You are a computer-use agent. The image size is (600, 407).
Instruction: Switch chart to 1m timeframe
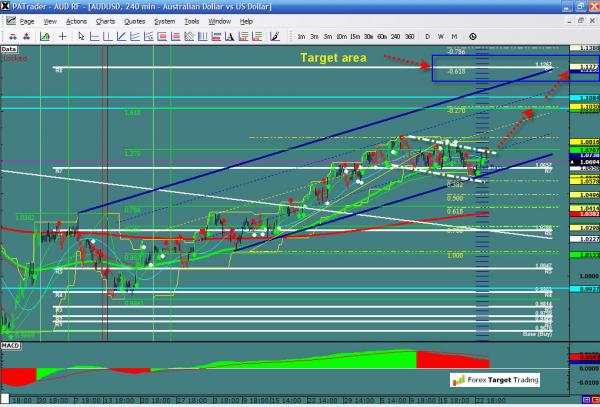pos(302,36)
